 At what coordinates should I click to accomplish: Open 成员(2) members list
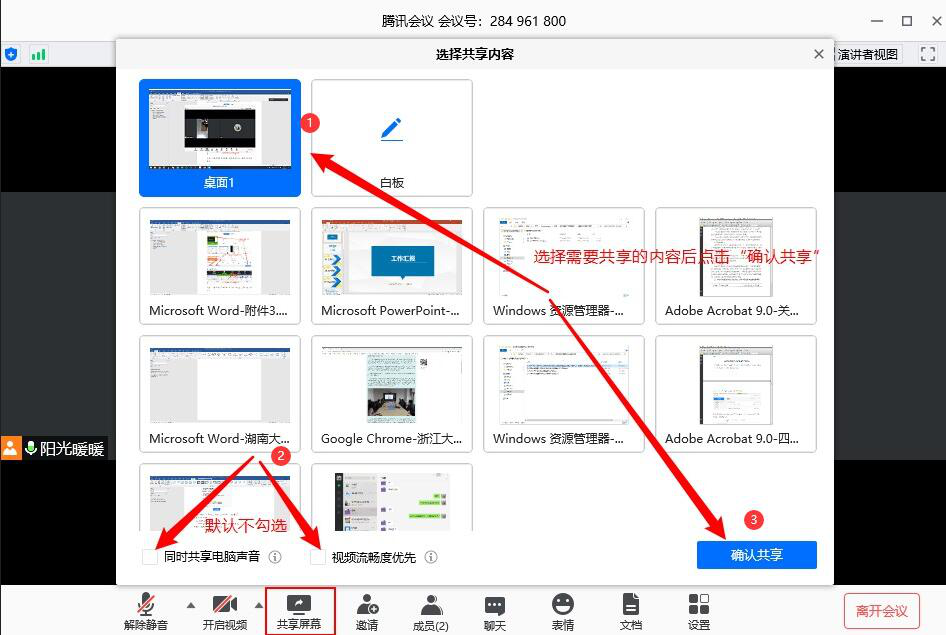pos(431,611)
